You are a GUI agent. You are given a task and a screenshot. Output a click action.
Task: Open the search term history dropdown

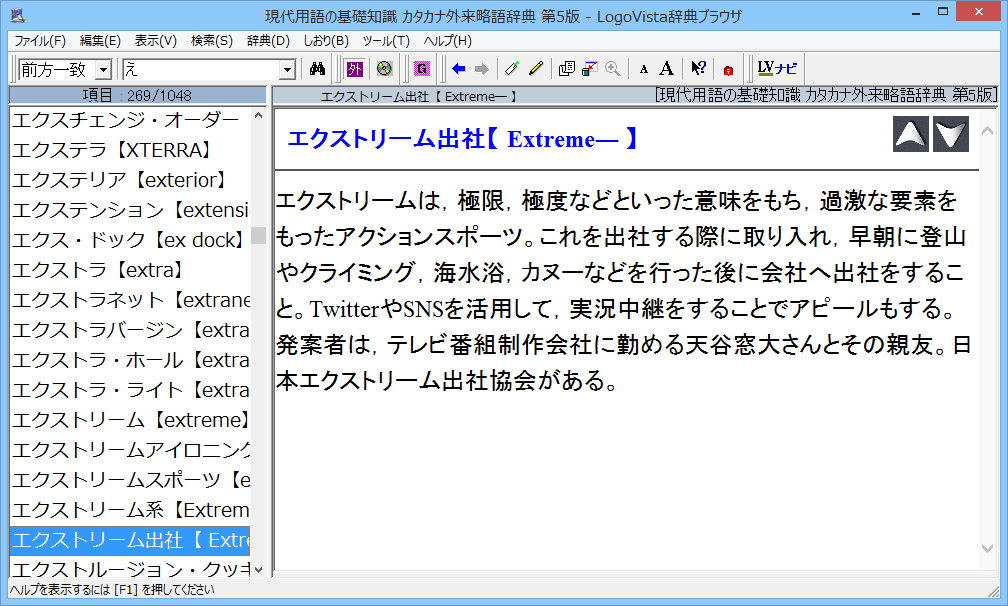[x=288, y=70]
